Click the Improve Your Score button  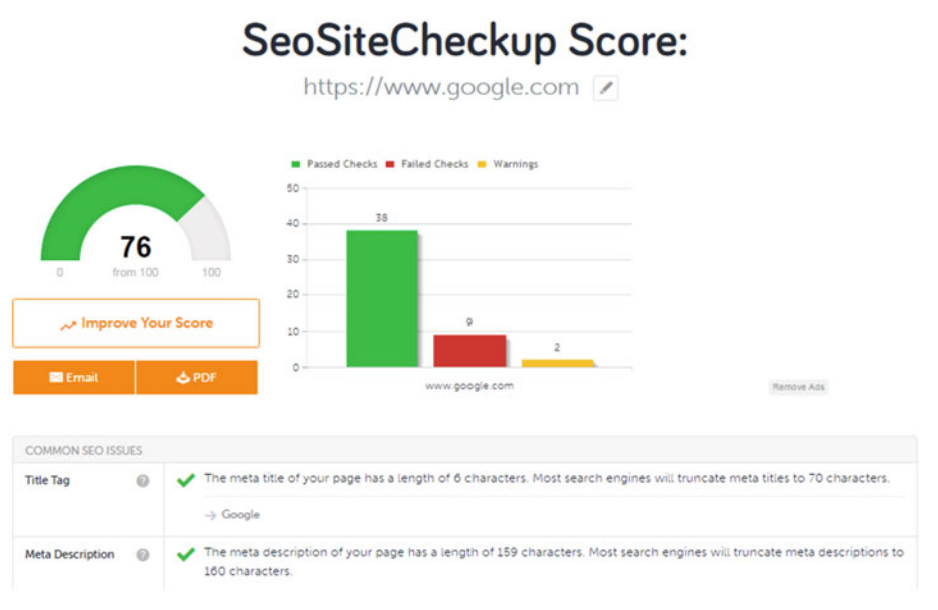pos(136,323)
